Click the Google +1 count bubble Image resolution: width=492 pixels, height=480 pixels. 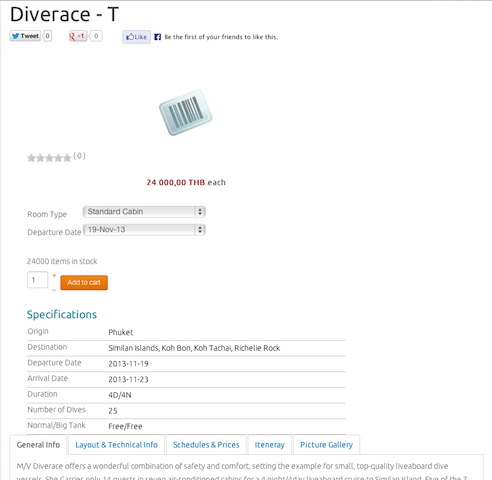click(96, 36)
